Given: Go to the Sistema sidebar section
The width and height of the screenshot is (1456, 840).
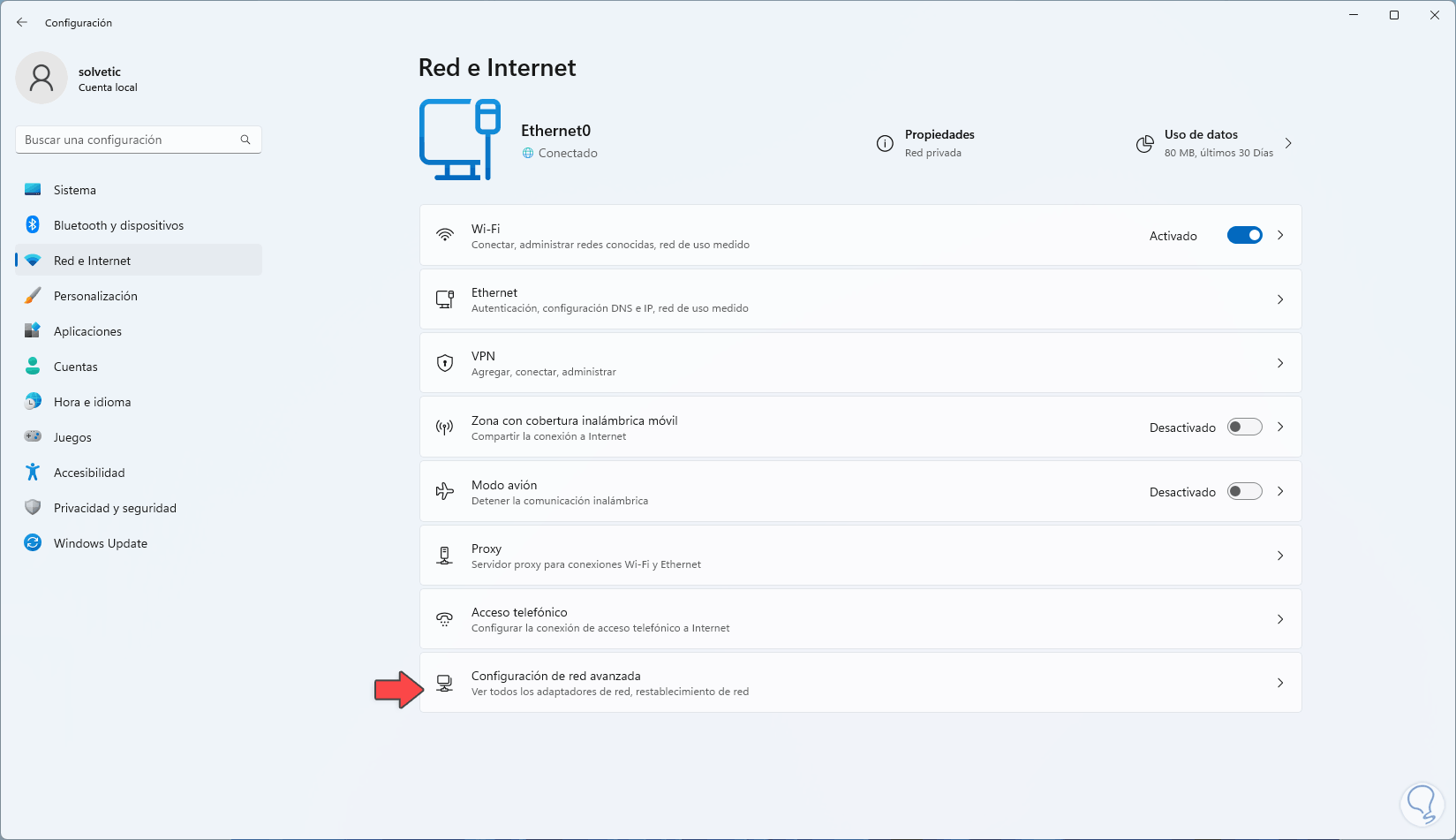Looking at the screenshot, I should tap(75, 190).
